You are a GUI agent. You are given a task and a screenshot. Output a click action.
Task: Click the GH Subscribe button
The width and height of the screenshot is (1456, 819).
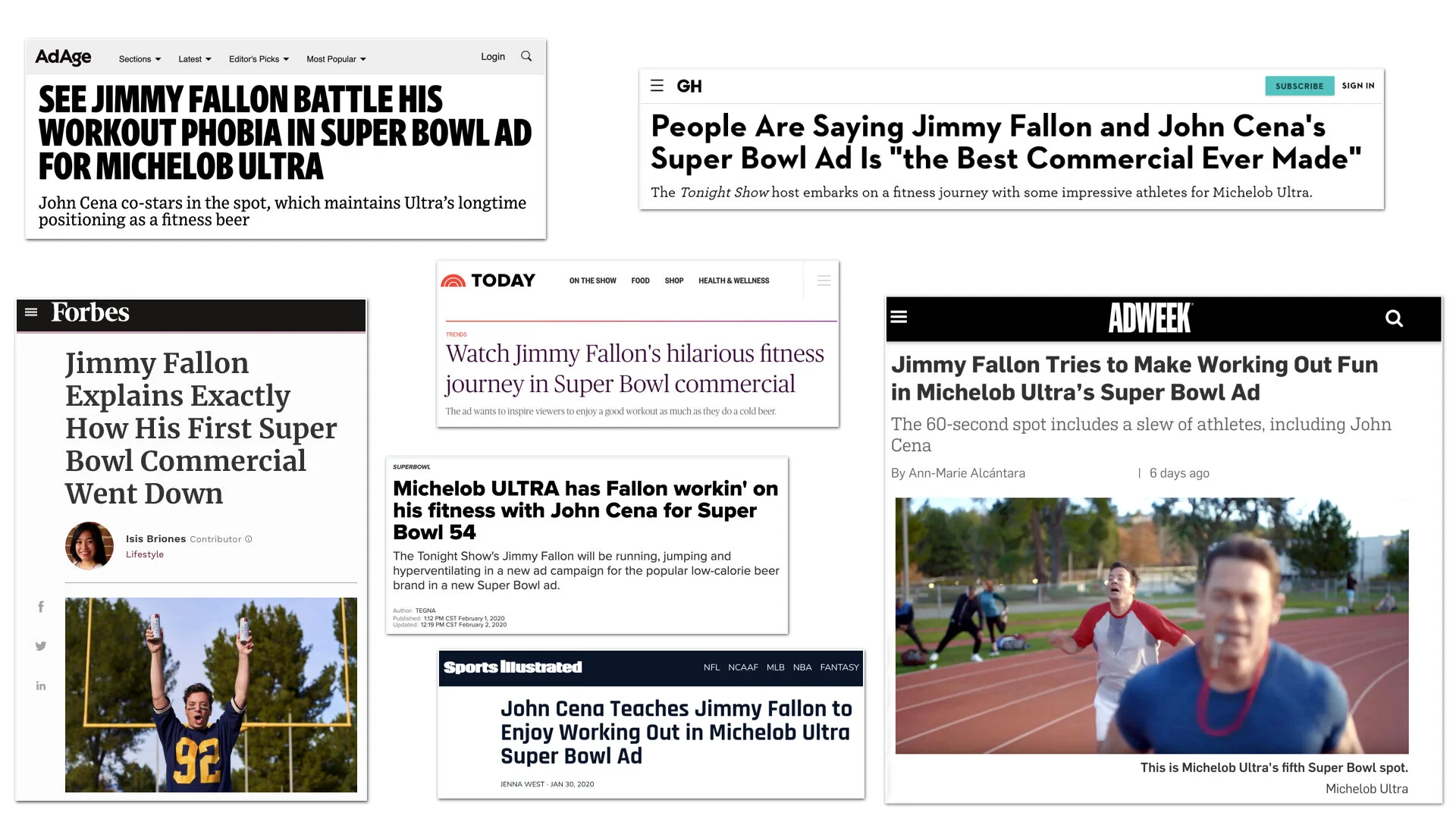pos(1299,86)
